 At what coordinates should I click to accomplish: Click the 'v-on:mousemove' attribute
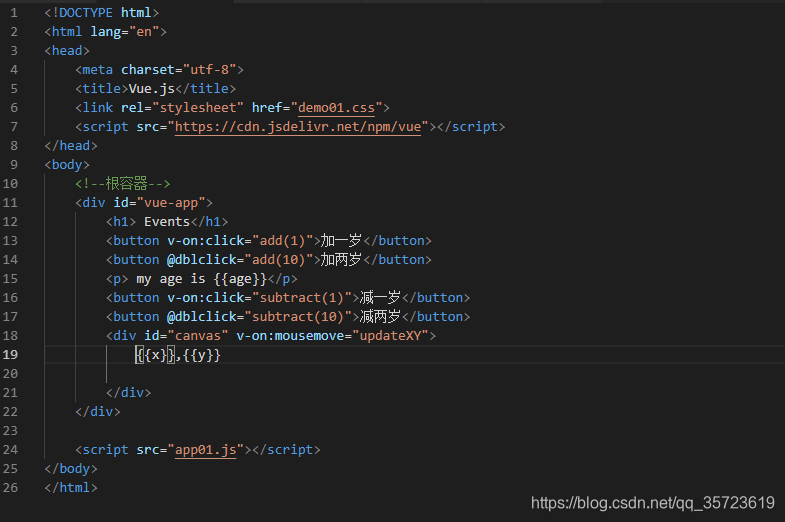290,336
